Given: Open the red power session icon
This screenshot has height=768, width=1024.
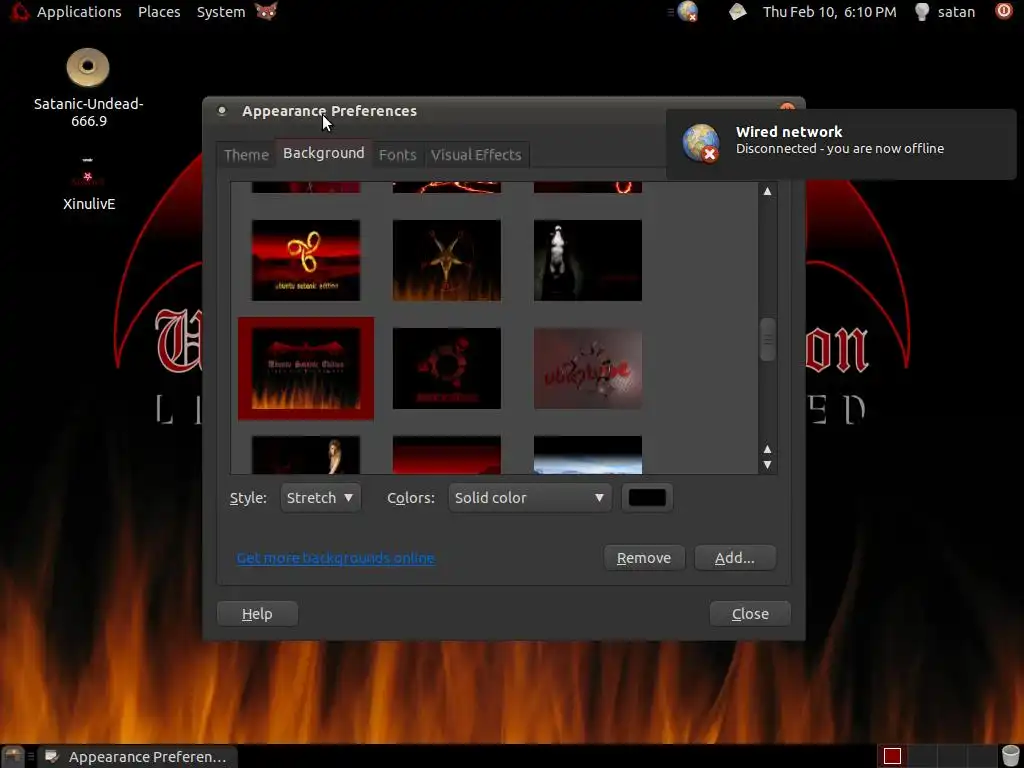Looking at the screenshot, I should [1004, 11].
